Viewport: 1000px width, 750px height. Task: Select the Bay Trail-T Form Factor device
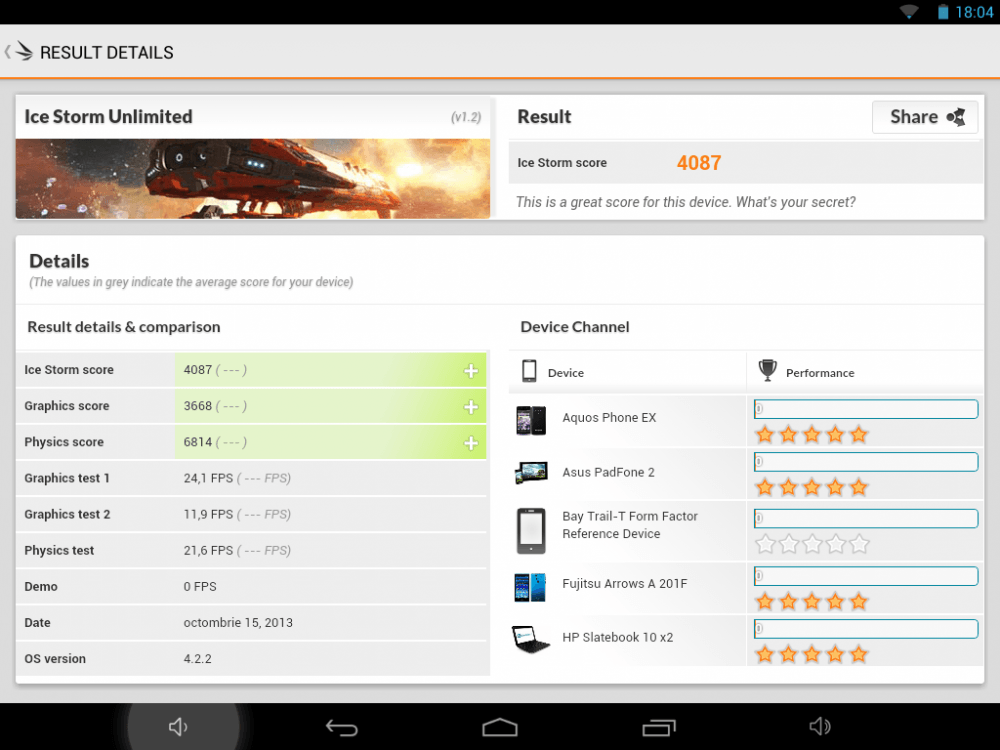click(629, 525)
